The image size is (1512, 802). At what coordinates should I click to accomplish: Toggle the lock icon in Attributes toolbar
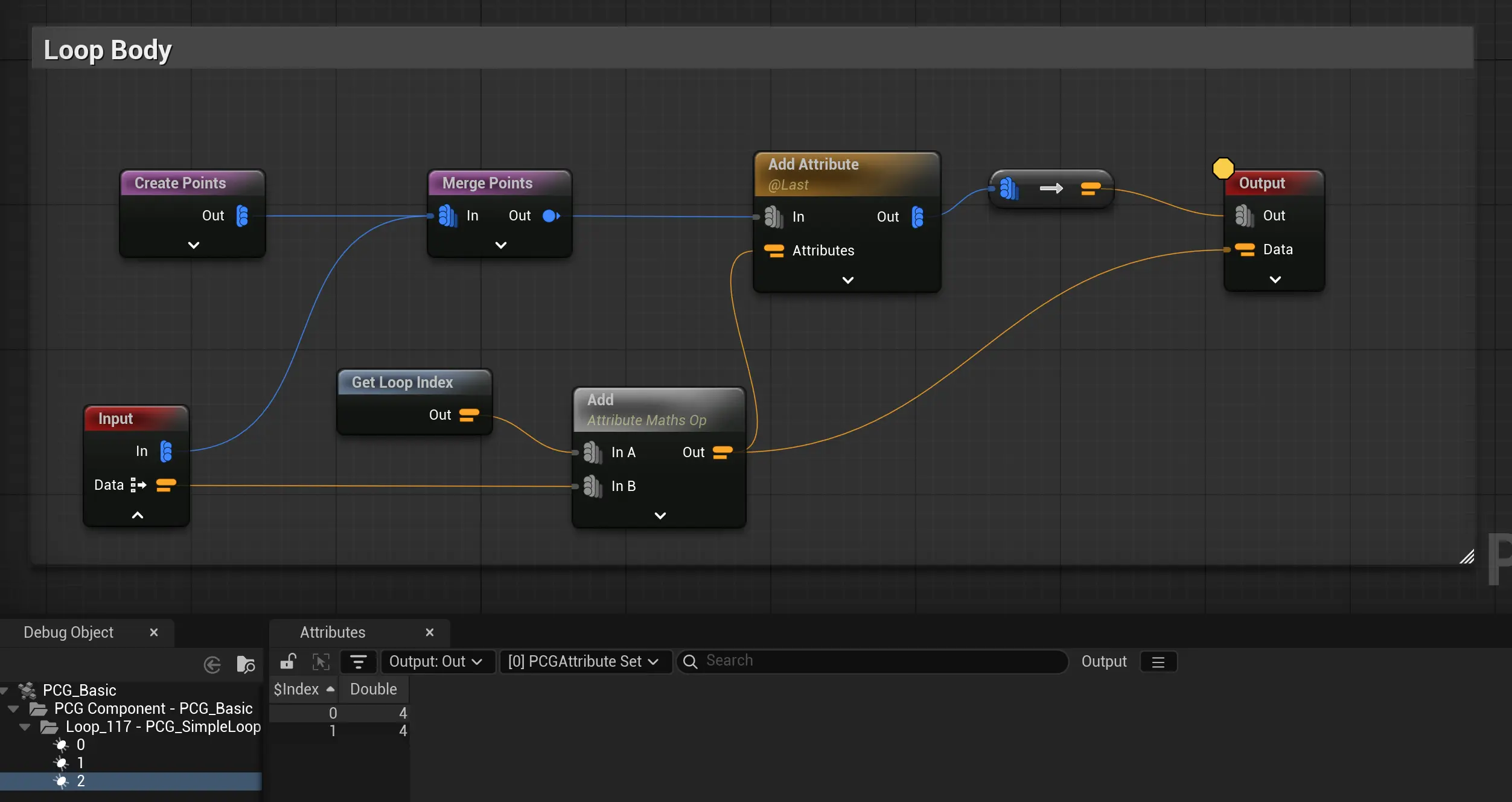click(288, 661)
